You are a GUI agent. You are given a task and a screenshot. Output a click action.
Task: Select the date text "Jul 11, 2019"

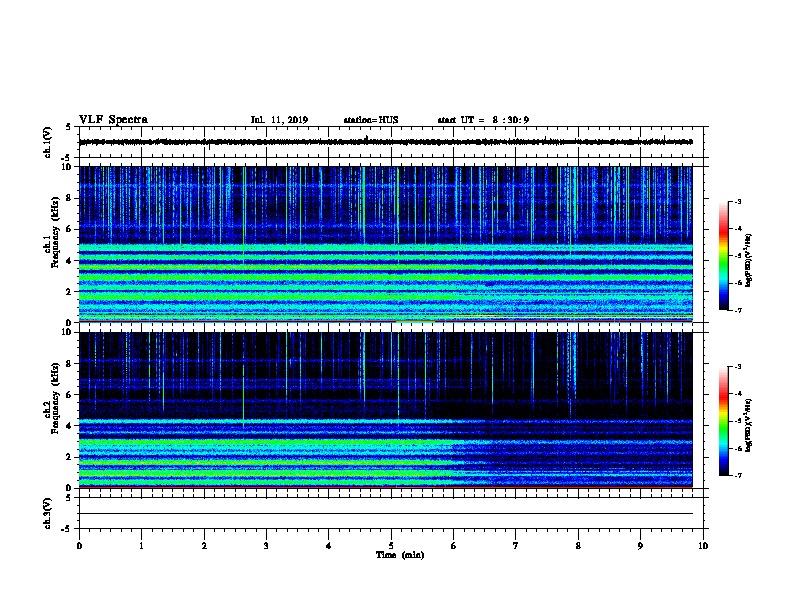click(x=279, y=120)
